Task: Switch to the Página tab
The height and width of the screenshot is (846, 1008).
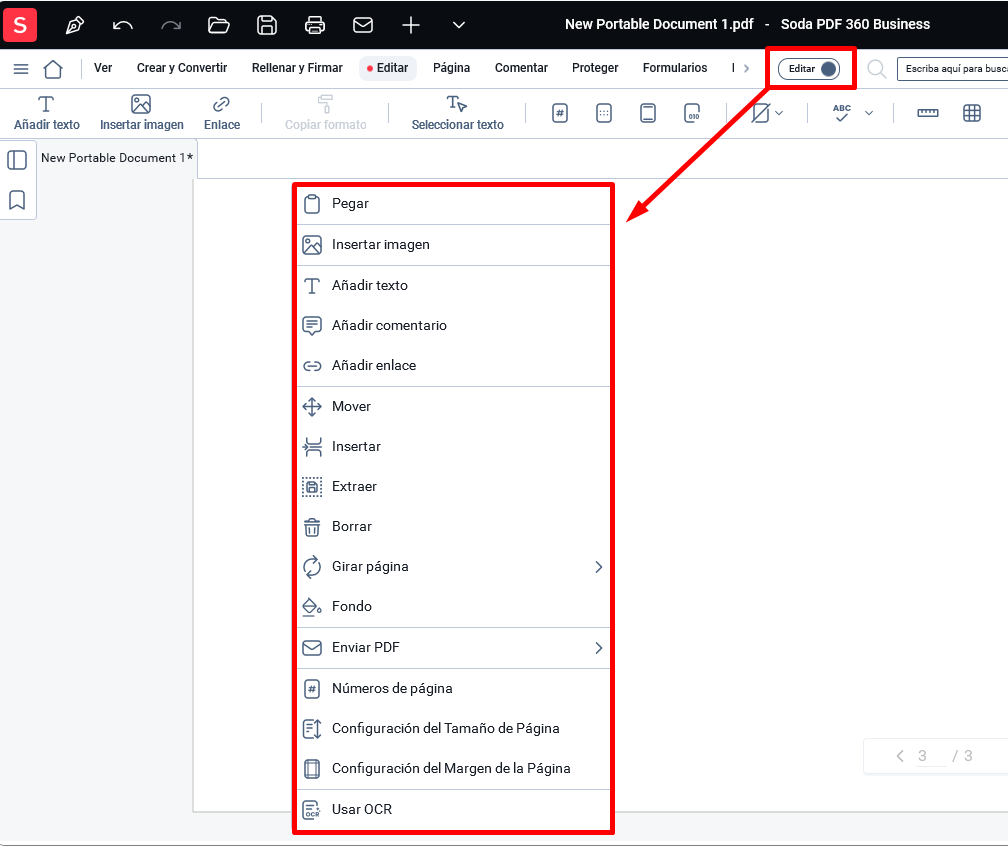Action: point(451,68)
